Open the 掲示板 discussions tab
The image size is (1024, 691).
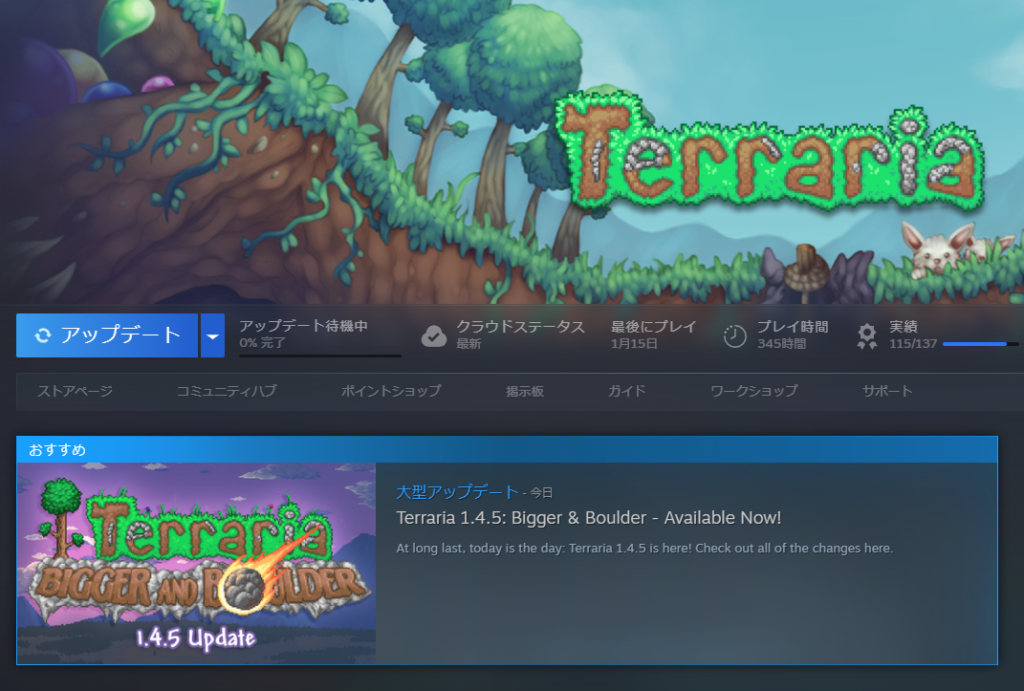(524, 391)
